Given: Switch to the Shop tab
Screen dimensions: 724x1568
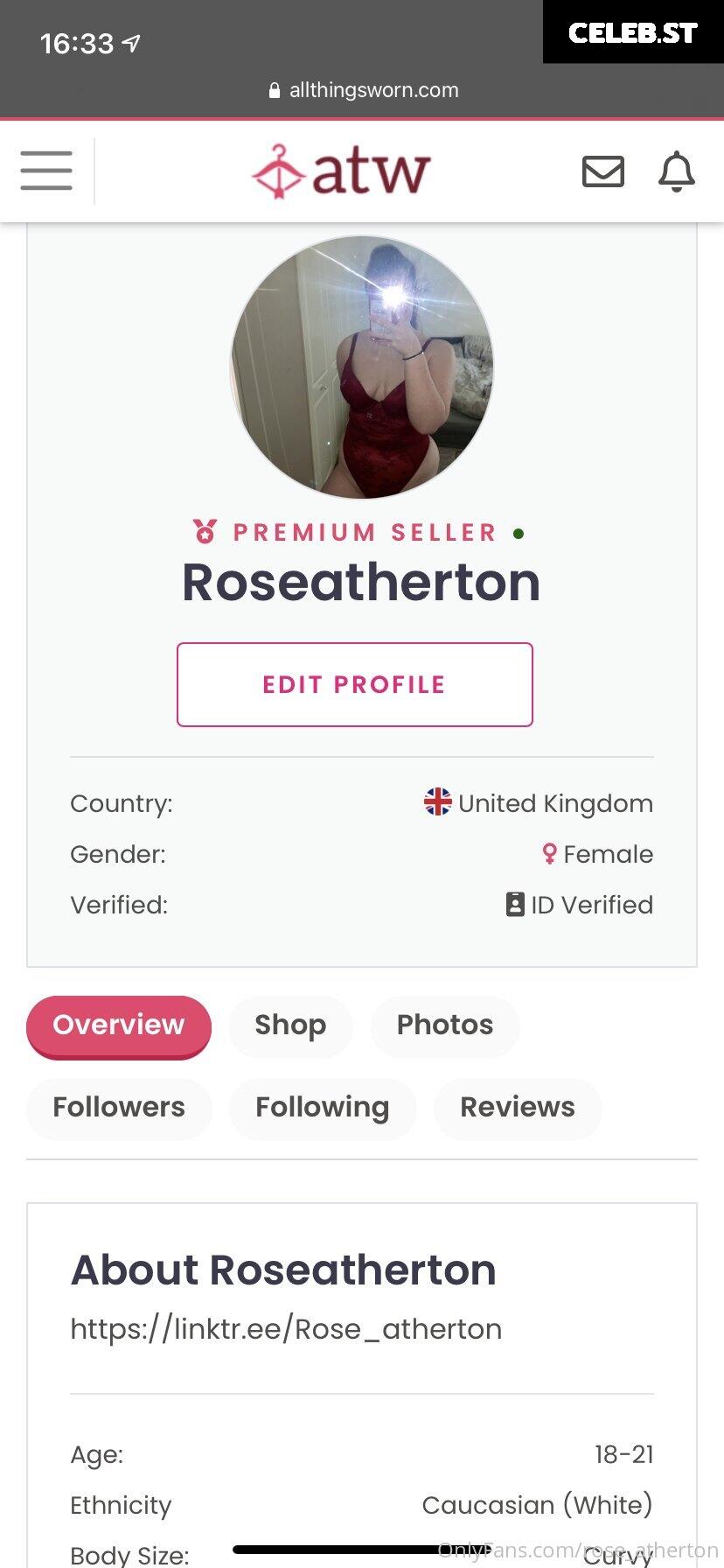Looking at the screenshot, I should 290,1025.
